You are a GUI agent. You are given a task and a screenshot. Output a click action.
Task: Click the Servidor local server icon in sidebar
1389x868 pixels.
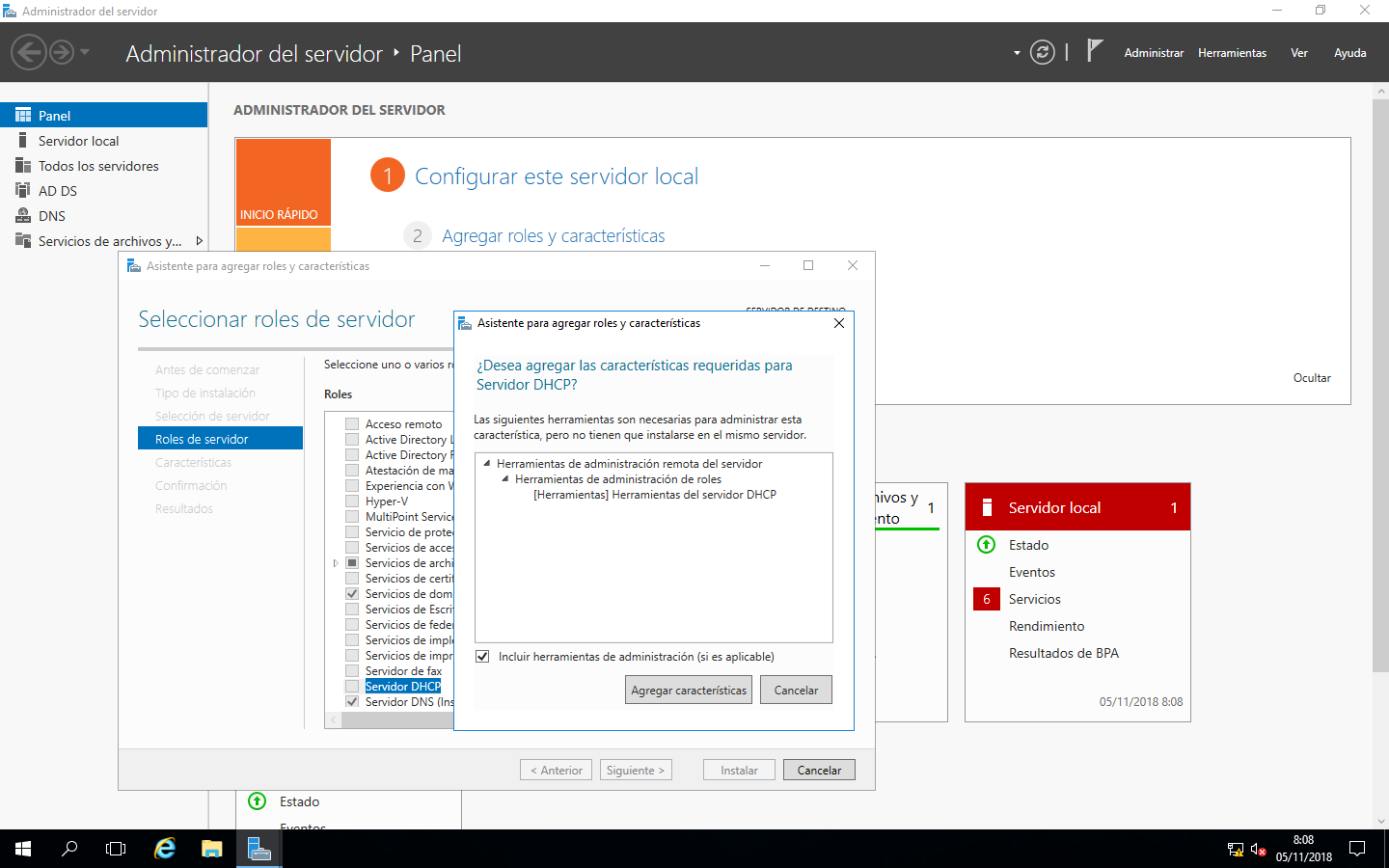coord(23,141)
